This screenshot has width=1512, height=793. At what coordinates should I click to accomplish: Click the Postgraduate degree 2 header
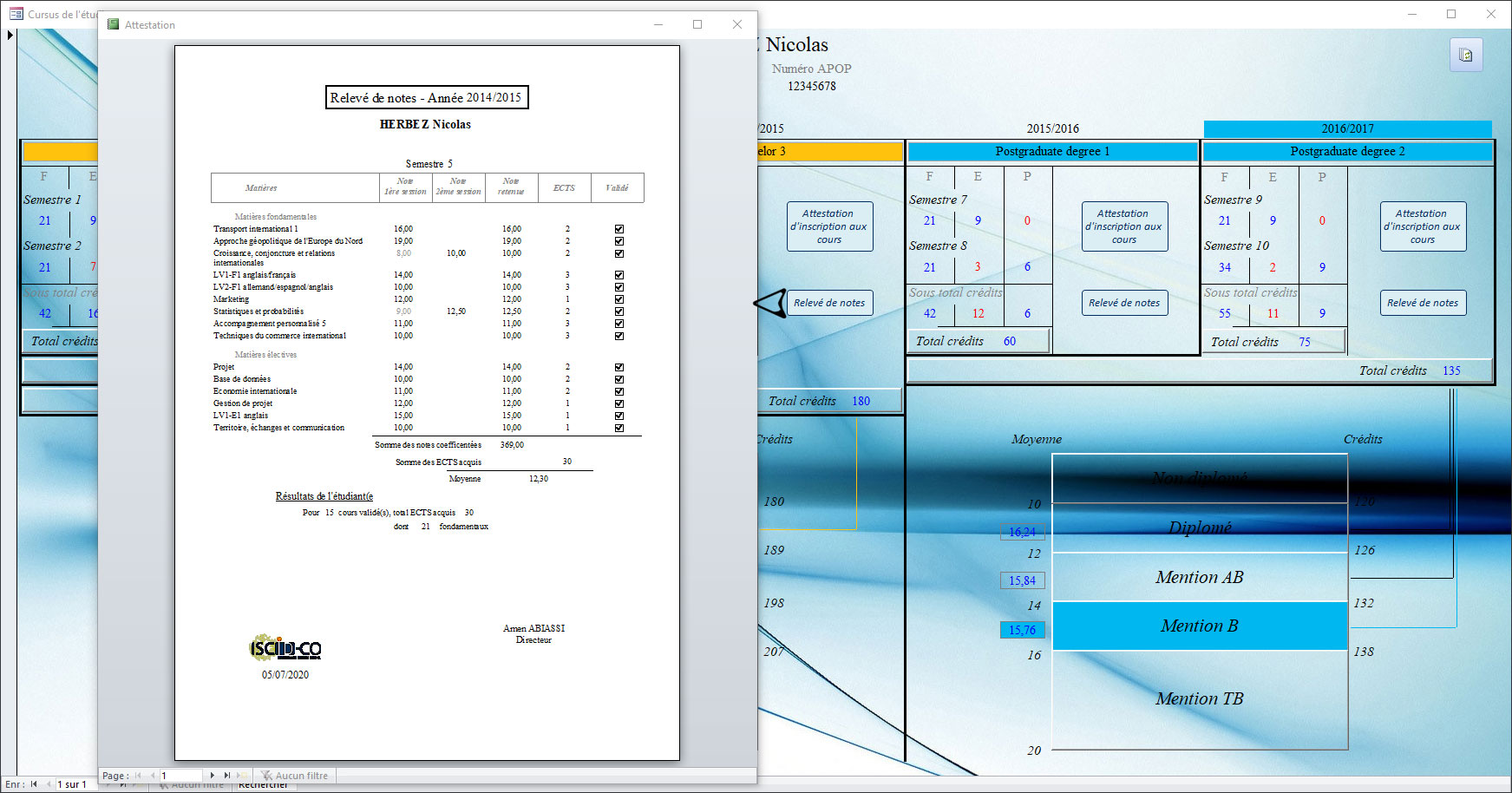pos(1347,151)
